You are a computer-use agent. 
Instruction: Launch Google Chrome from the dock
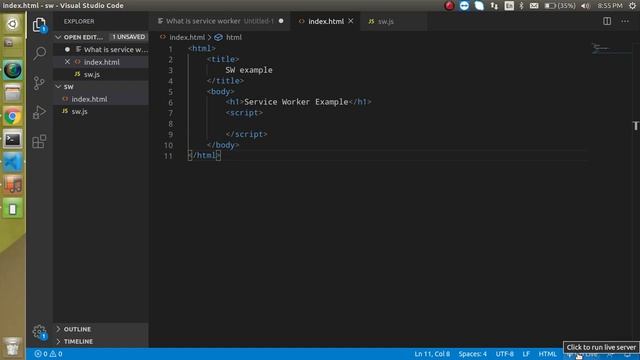12,116
